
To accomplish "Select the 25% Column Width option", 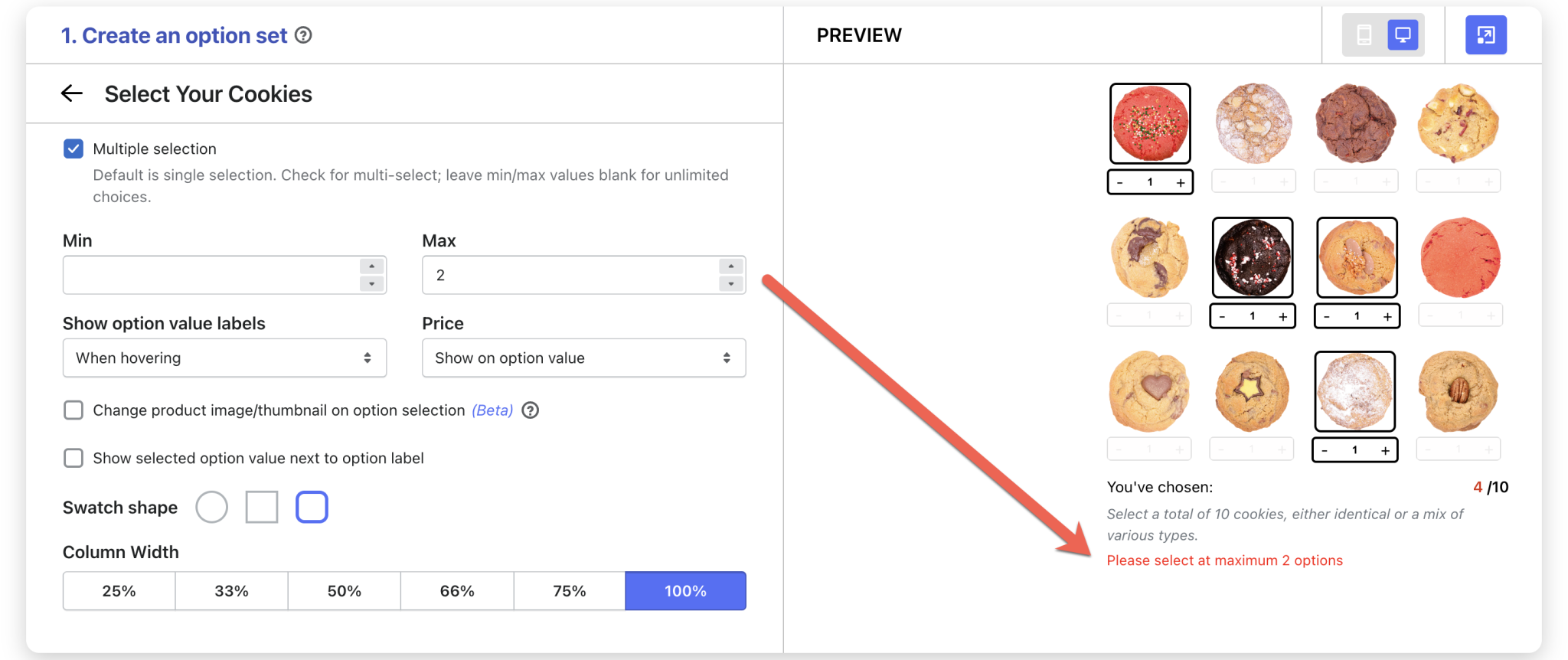I will pos(119,590).
